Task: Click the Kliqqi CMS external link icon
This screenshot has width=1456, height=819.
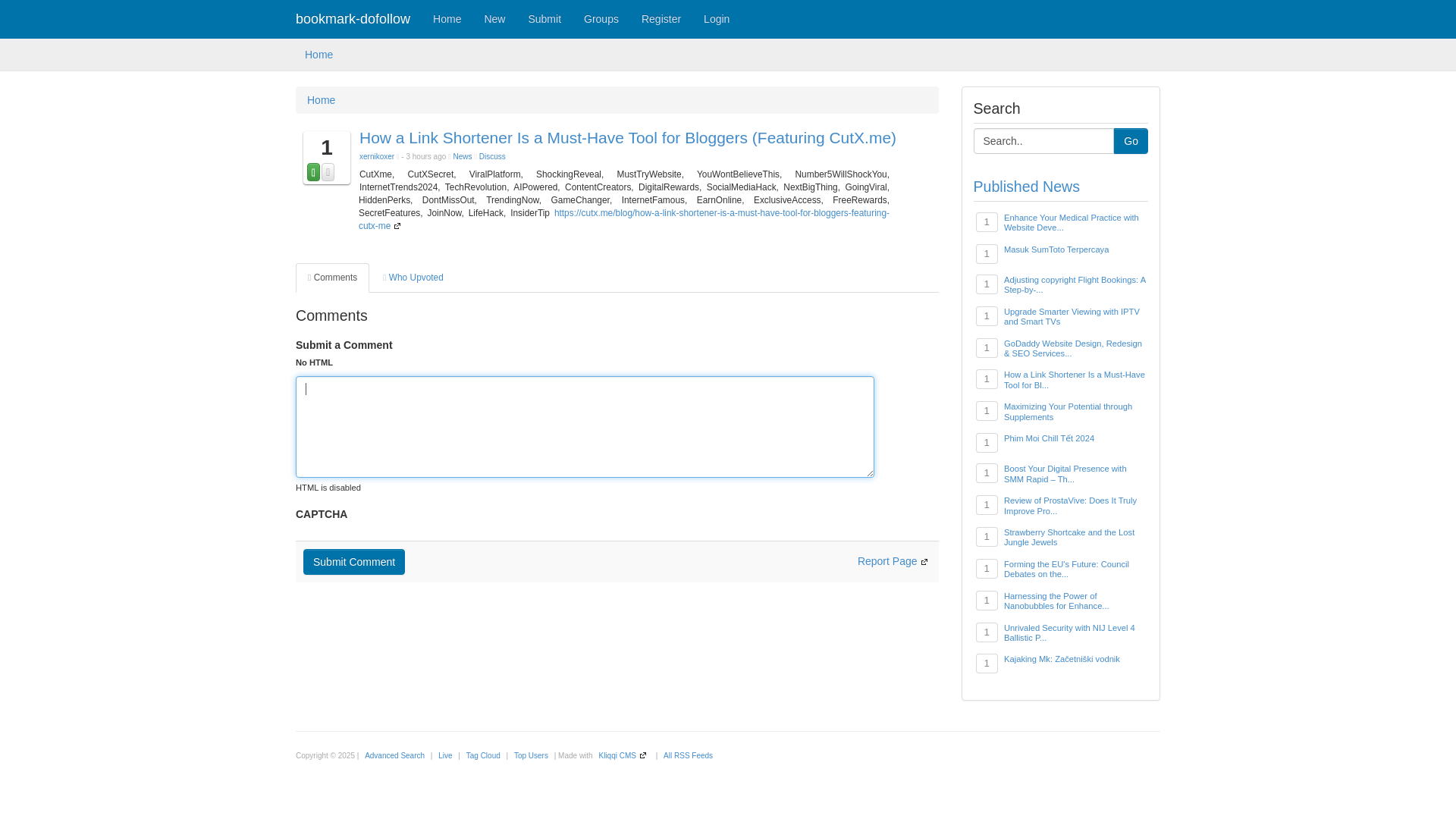Action: tap(643, 756)
